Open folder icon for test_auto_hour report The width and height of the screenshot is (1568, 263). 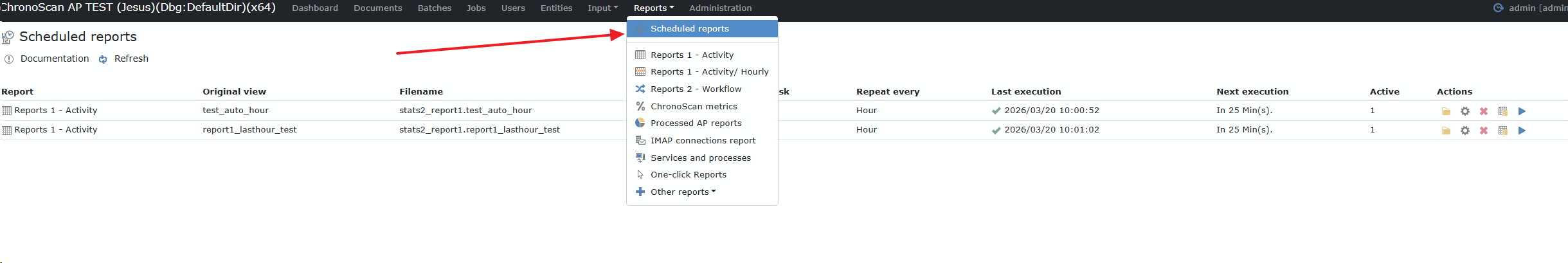pyautogui.click(x=1446, y=111)
